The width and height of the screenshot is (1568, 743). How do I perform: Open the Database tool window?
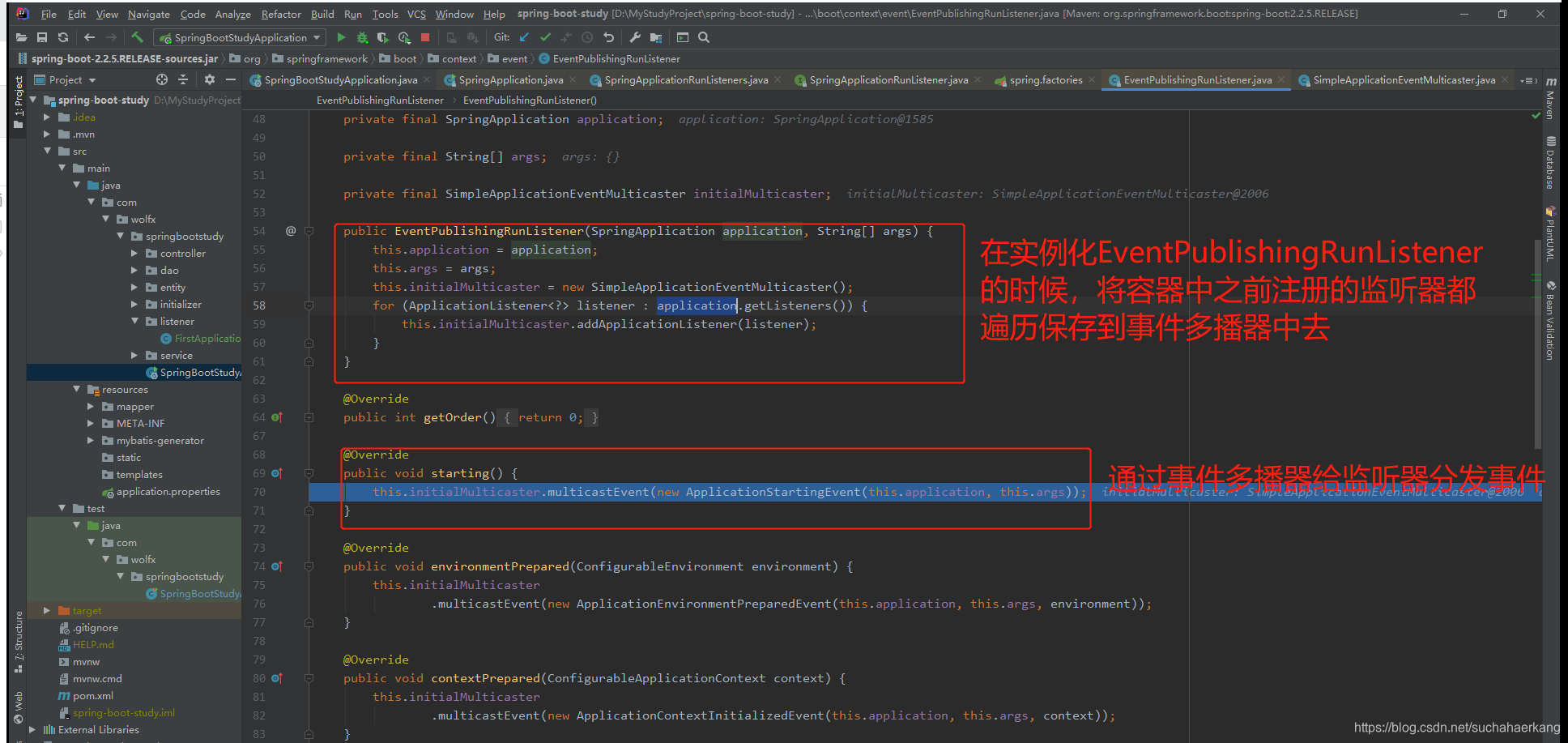1551,163
